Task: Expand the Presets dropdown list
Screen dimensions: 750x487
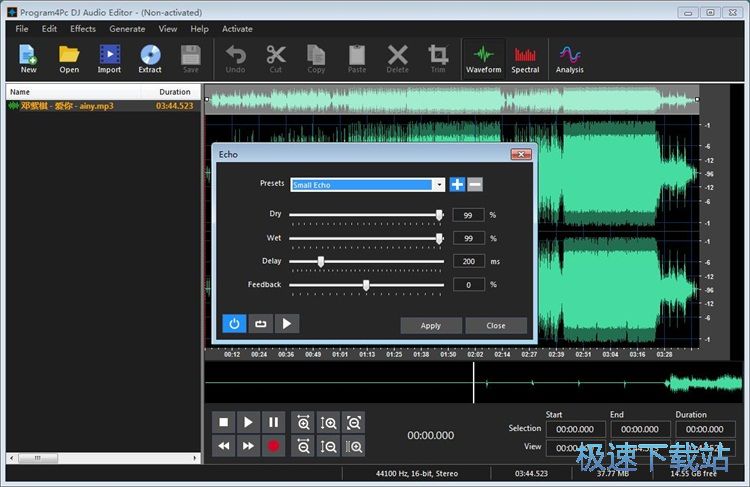Action: [439, 184]
